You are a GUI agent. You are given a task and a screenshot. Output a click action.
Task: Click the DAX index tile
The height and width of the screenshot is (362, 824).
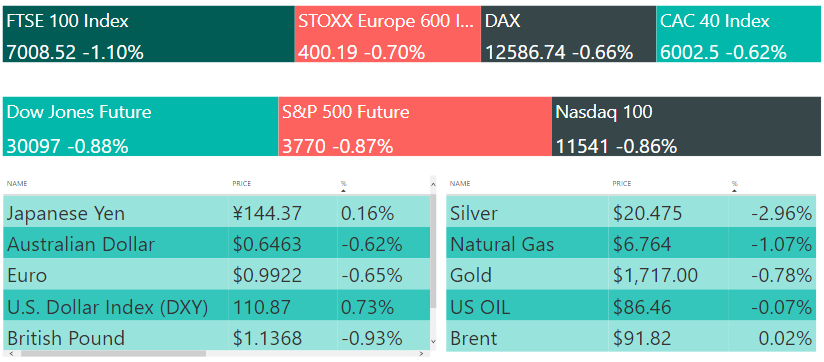point(569,34)
